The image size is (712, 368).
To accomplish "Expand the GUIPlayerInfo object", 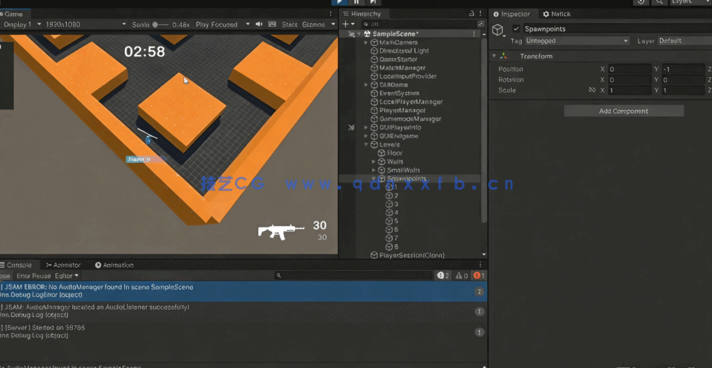I will [366, 128].
